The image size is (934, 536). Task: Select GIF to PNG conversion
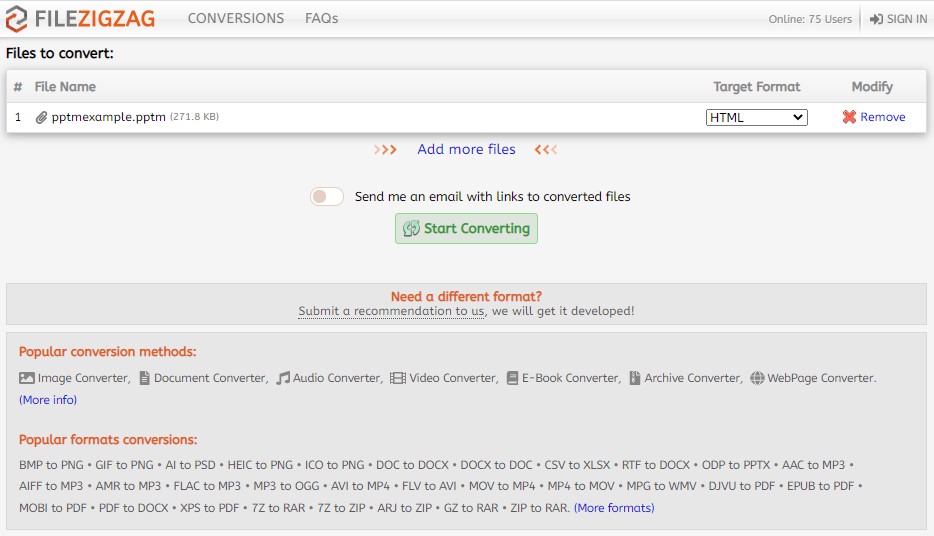pyautogui.click(x=124, y=465)
